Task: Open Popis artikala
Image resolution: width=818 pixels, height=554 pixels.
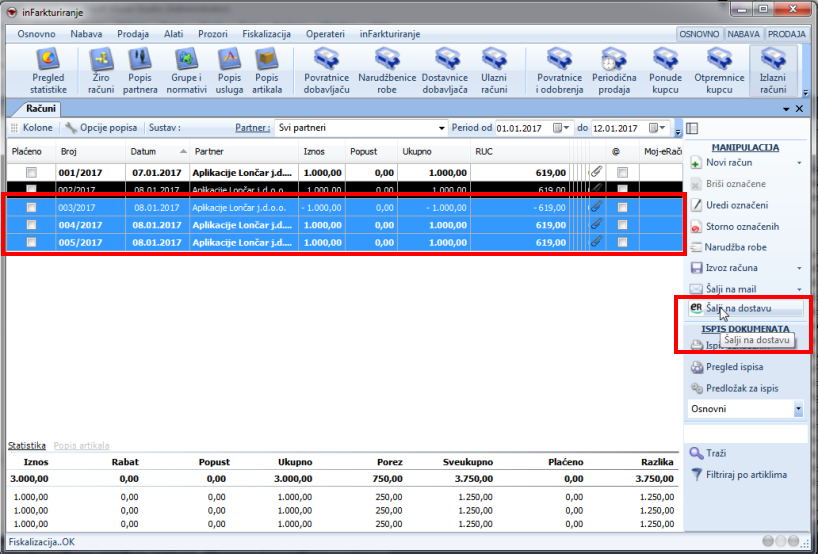Action: coord(267,71)
